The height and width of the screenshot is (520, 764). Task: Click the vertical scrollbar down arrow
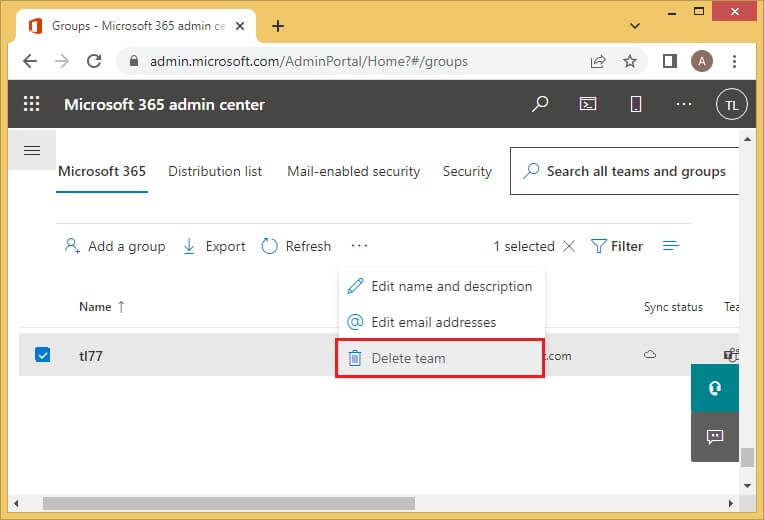pyautogui.click(x=747, y=485)
